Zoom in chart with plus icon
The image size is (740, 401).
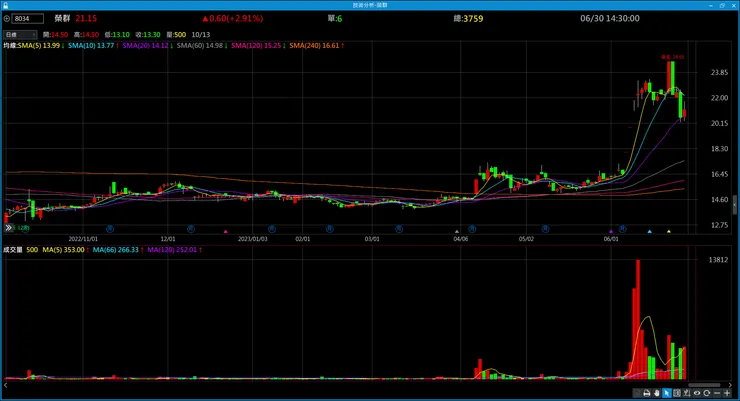coord(727,393)
